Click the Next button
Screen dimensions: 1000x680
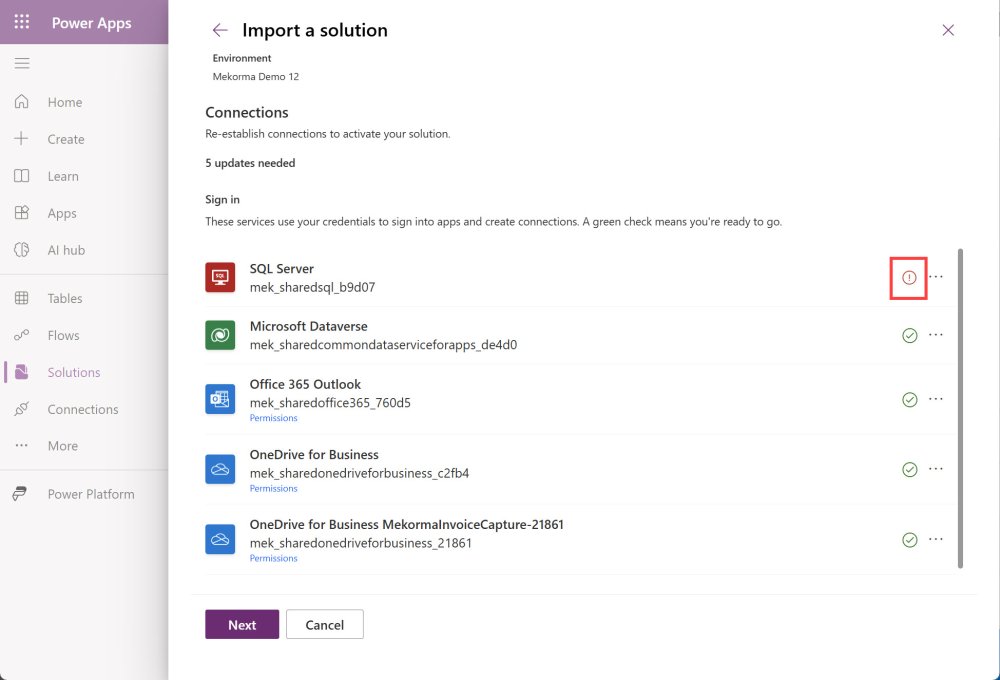tap(242, 625)
